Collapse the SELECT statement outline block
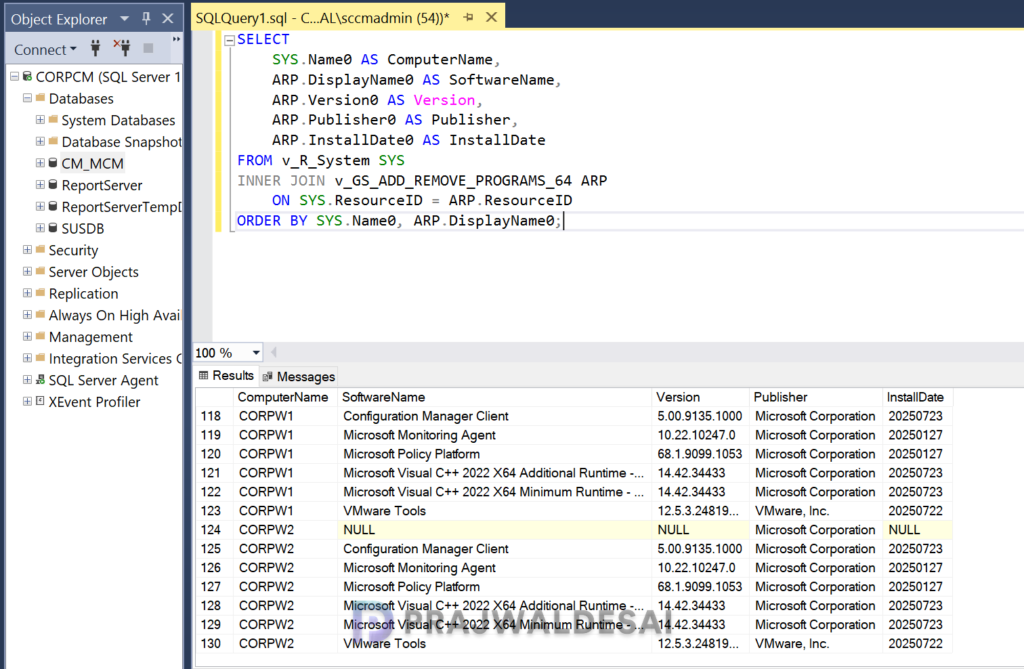 229,40
